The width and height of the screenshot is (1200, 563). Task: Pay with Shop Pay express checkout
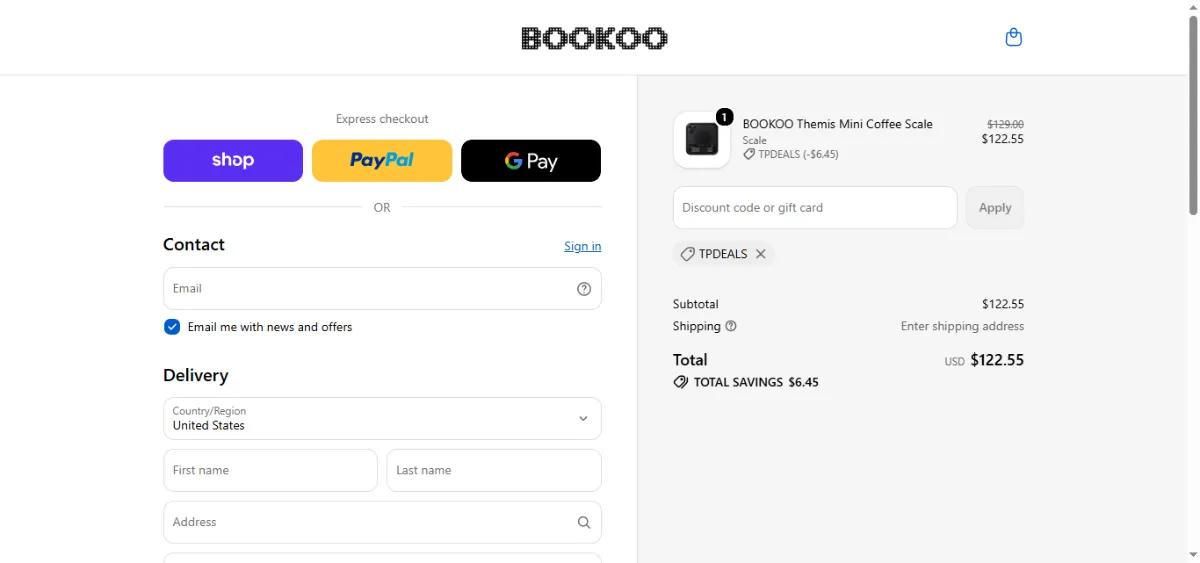(233, 161)
